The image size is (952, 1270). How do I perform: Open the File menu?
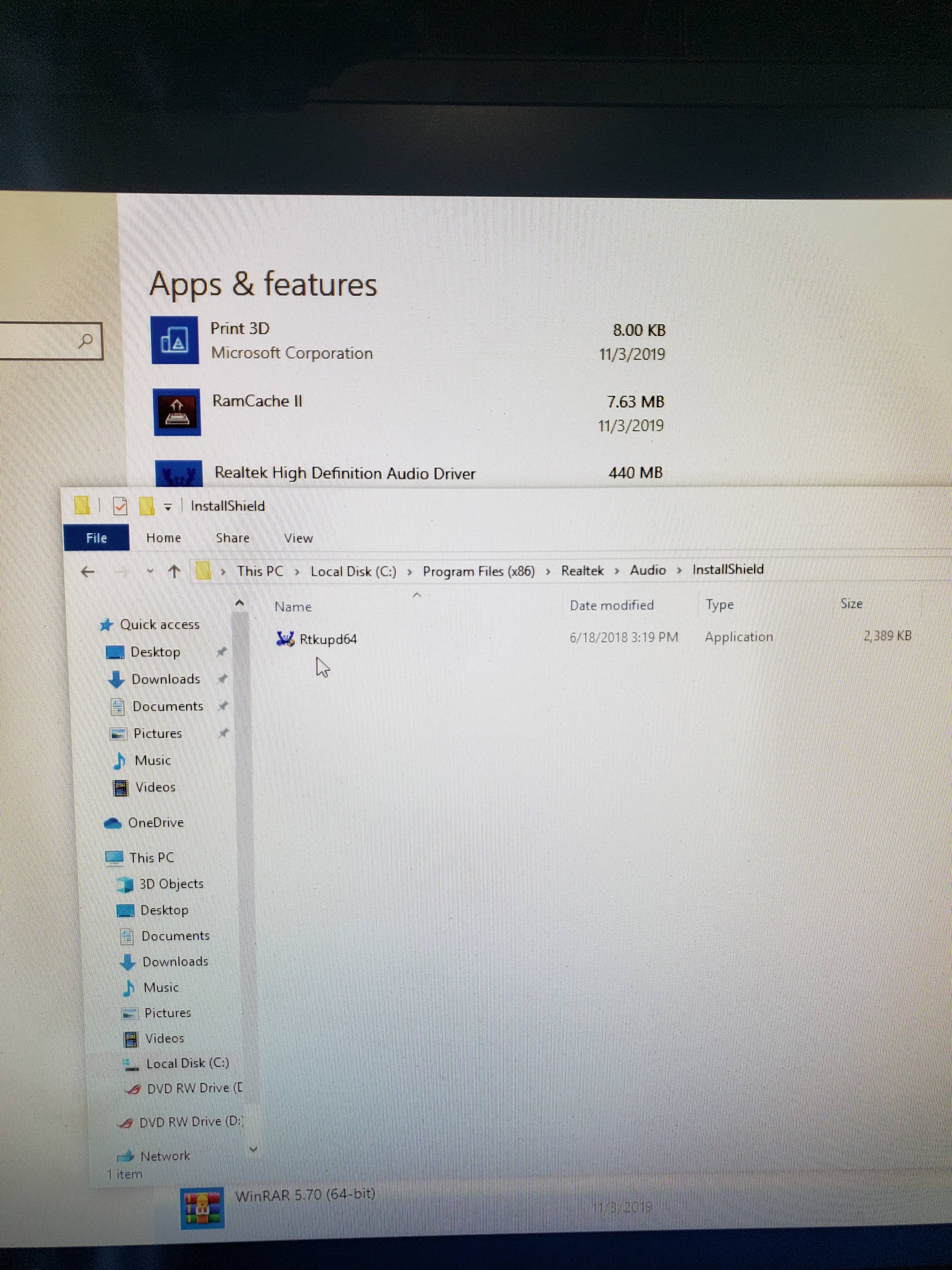click(96, 538)
